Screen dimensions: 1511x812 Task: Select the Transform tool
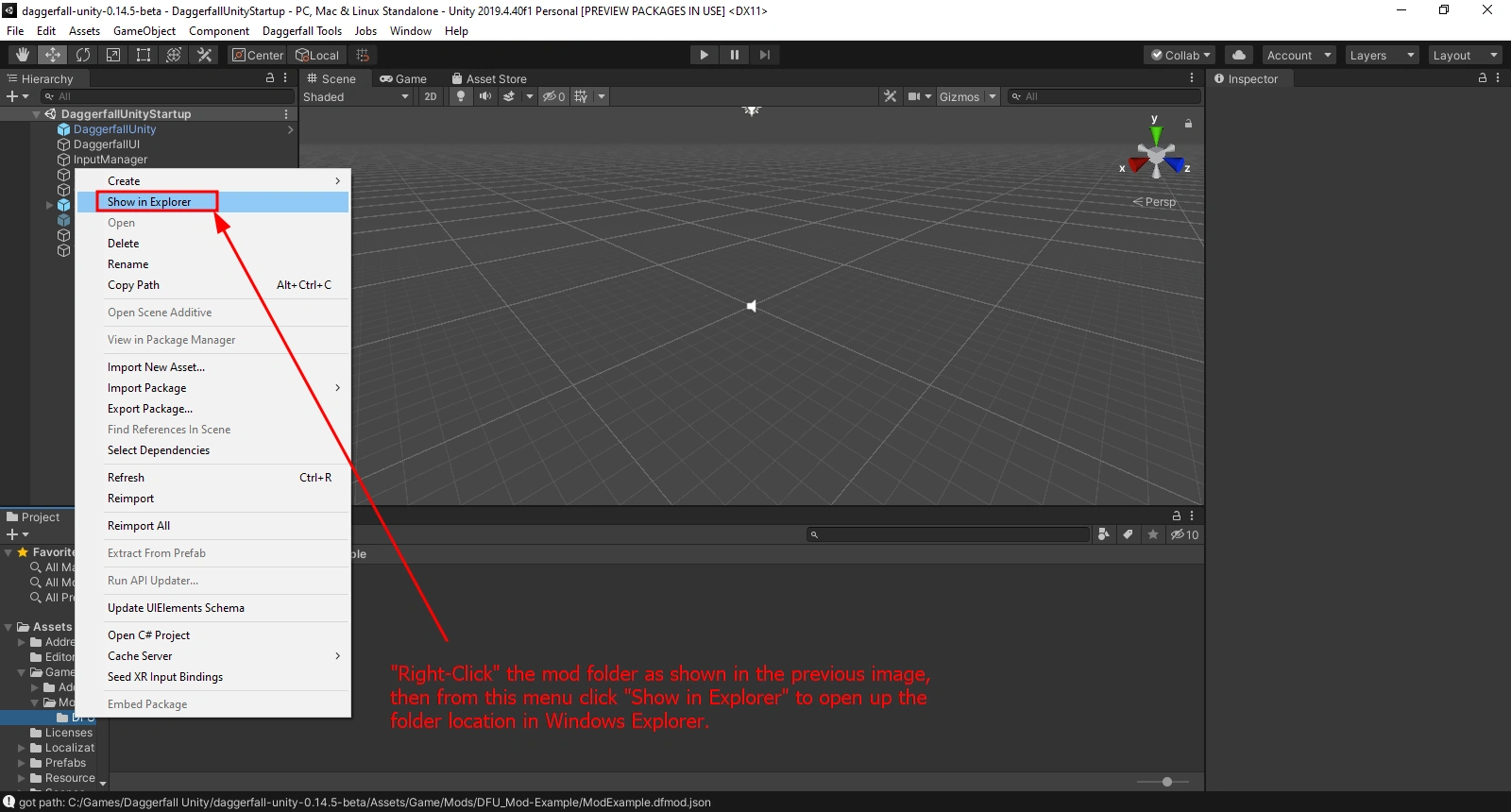[174, 55]
